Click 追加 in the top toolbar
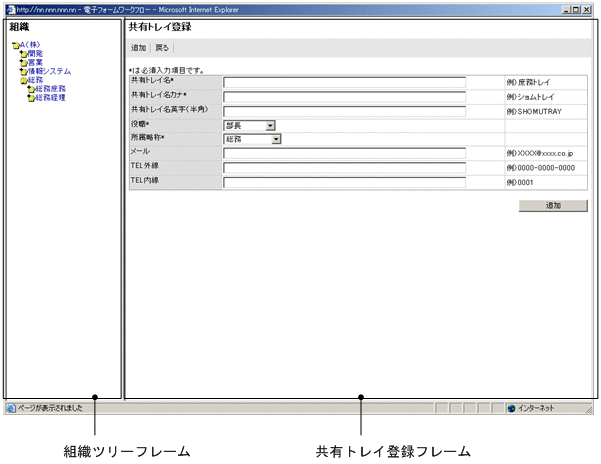Screen dimensions: 601x464 [x=138, y=48]
